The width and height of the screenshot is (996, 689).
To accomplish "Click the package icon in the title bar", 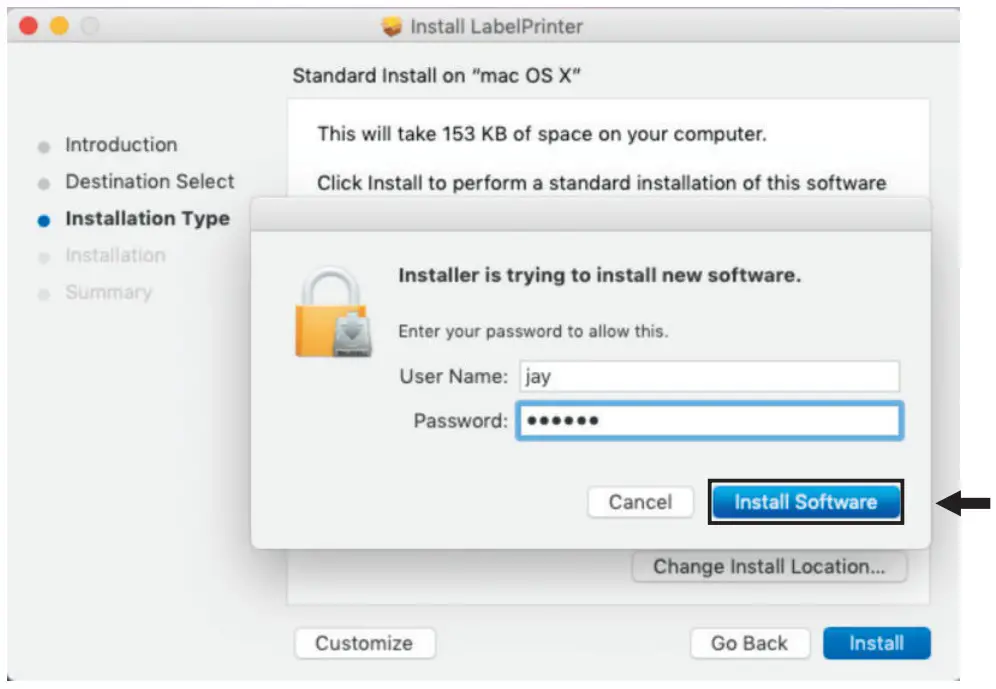I will point(392,27).
